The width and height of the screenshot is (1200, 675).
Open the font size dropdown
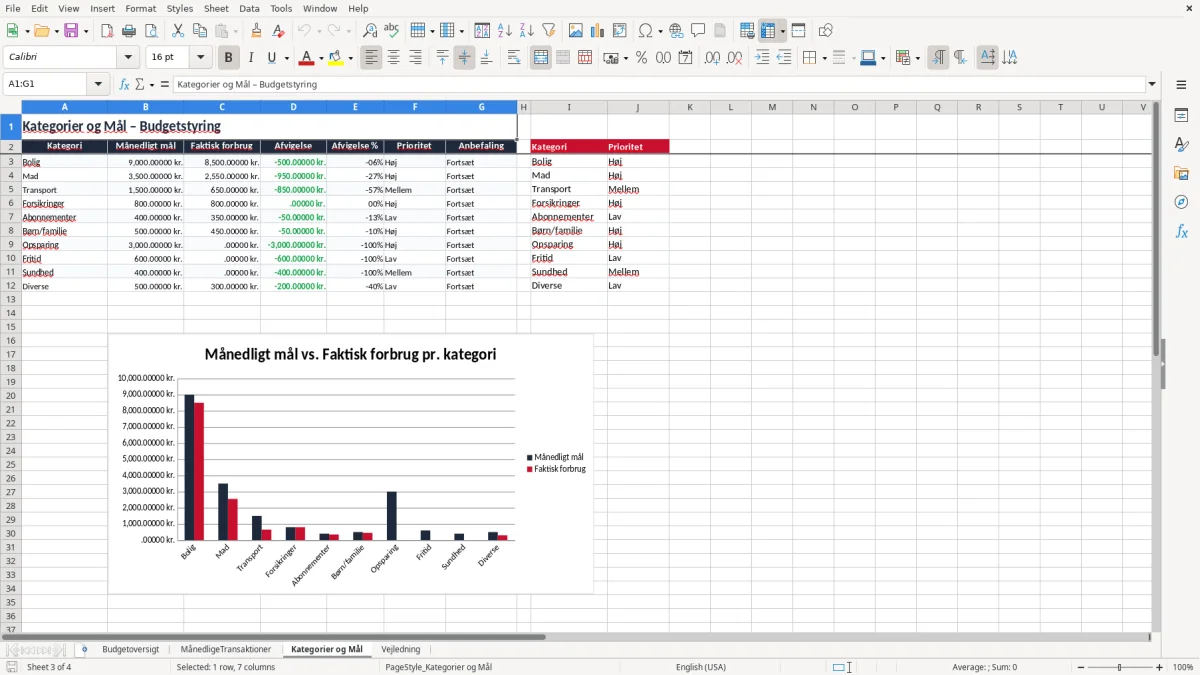tap(201, 58)
